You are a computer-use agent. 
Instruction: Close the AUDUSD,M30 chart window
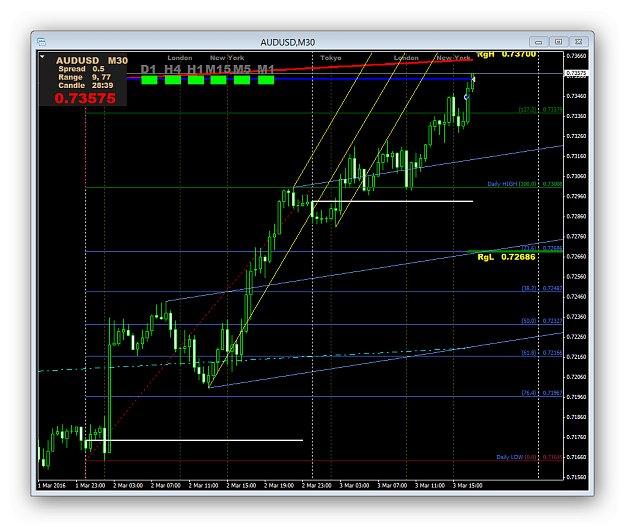pos(579,42)
